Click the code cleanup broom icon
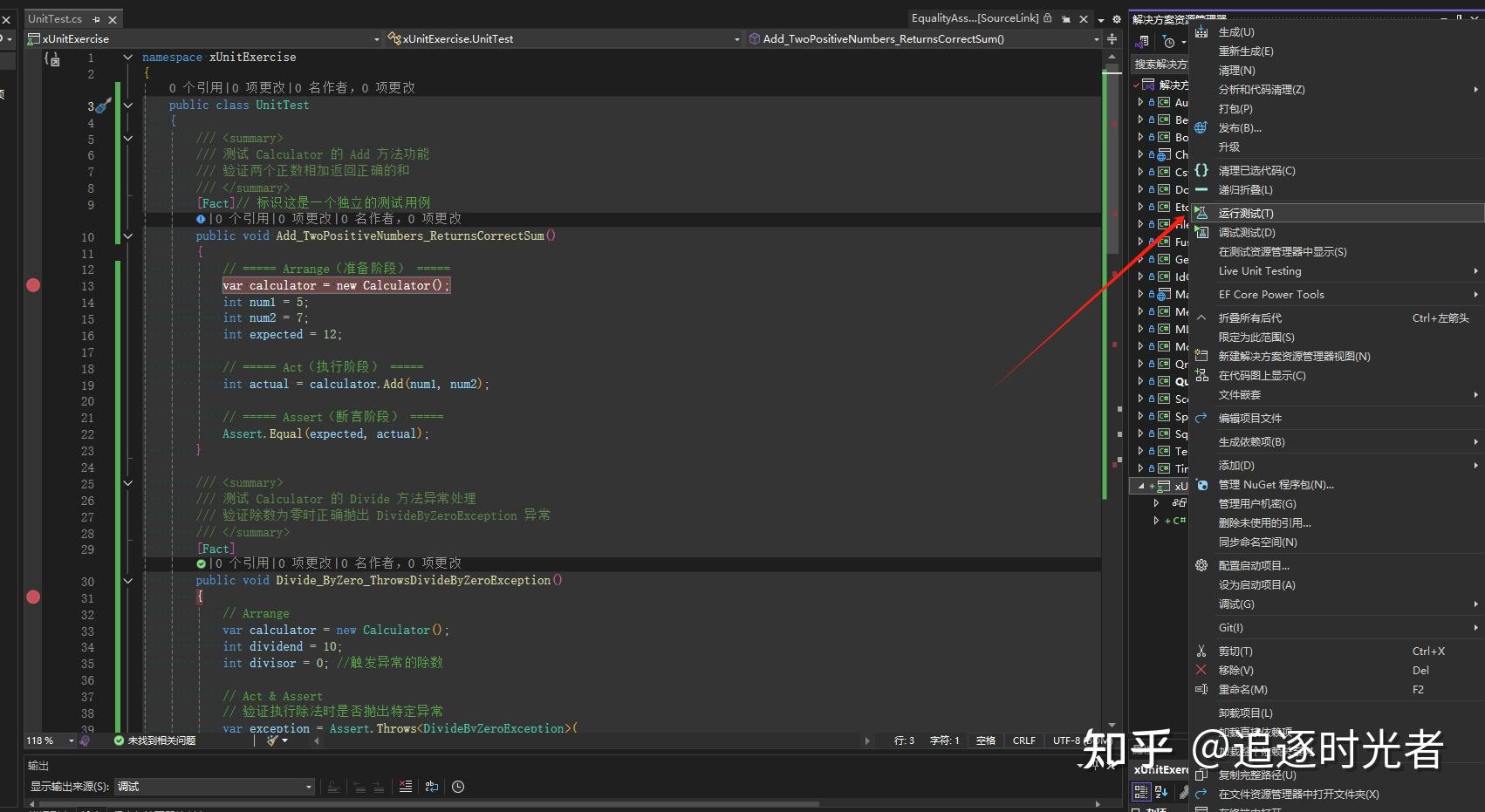This screenshot has height=812, width=1485. click(273, 740)
